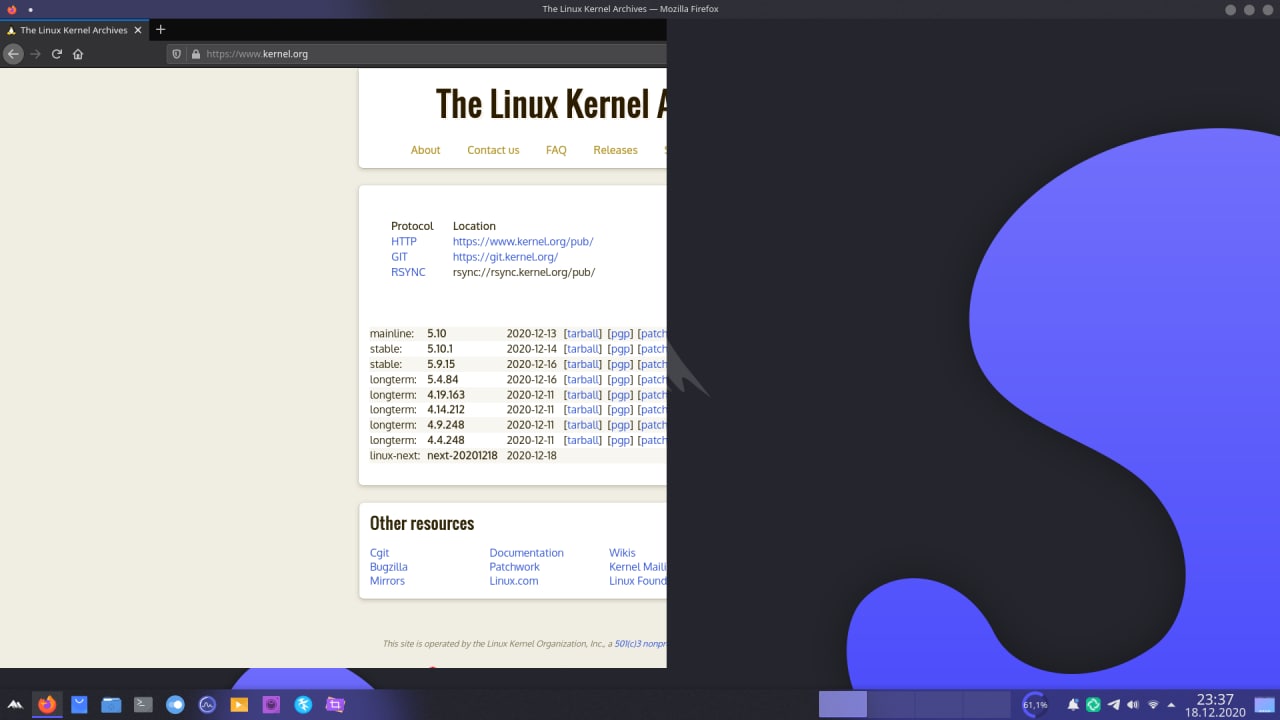
Task: Open the blue round runner icon app
Action: [x=303, y=705]
